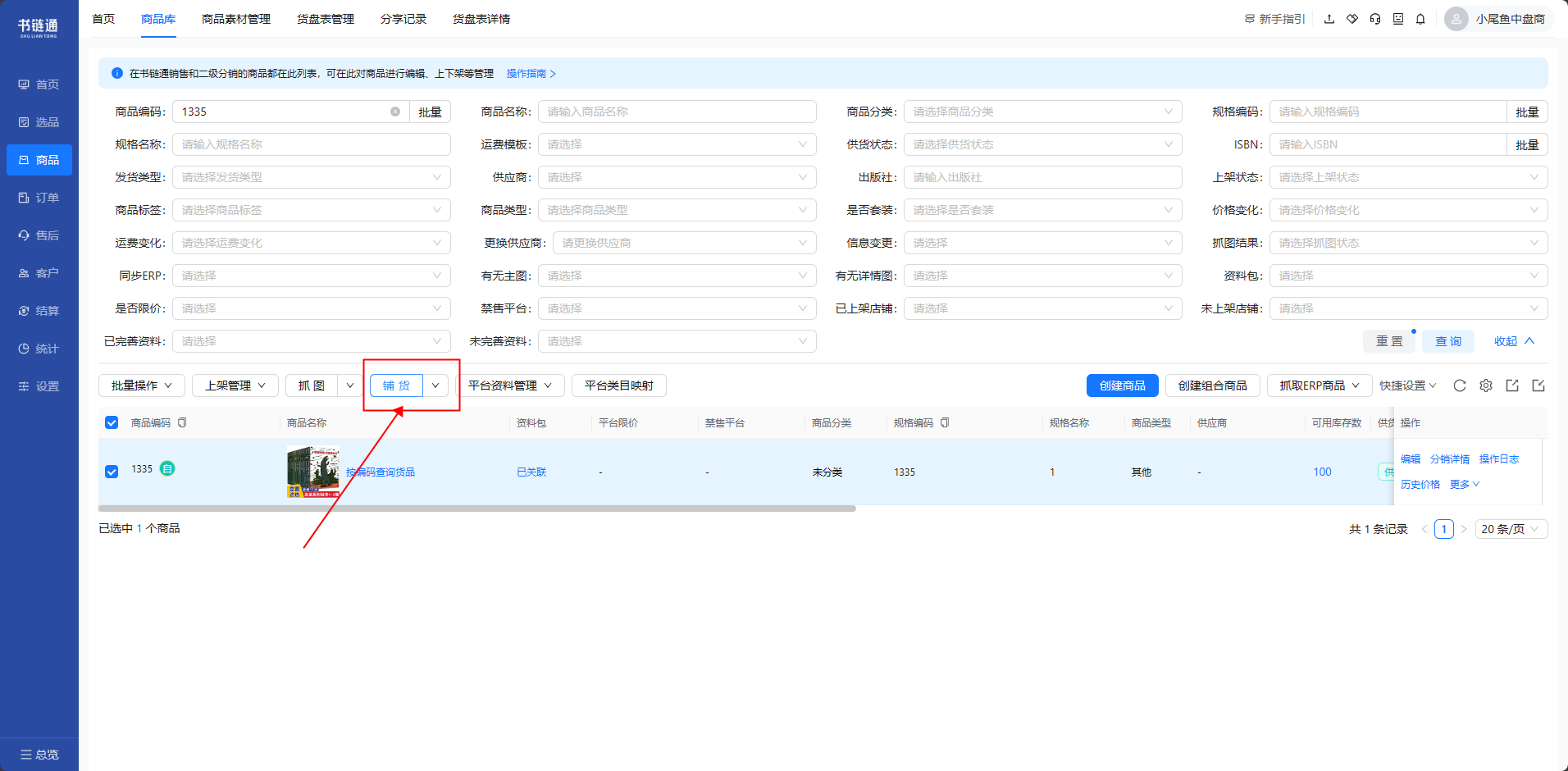Open 抓取ERP商品 dropdown

point(1320,385)
